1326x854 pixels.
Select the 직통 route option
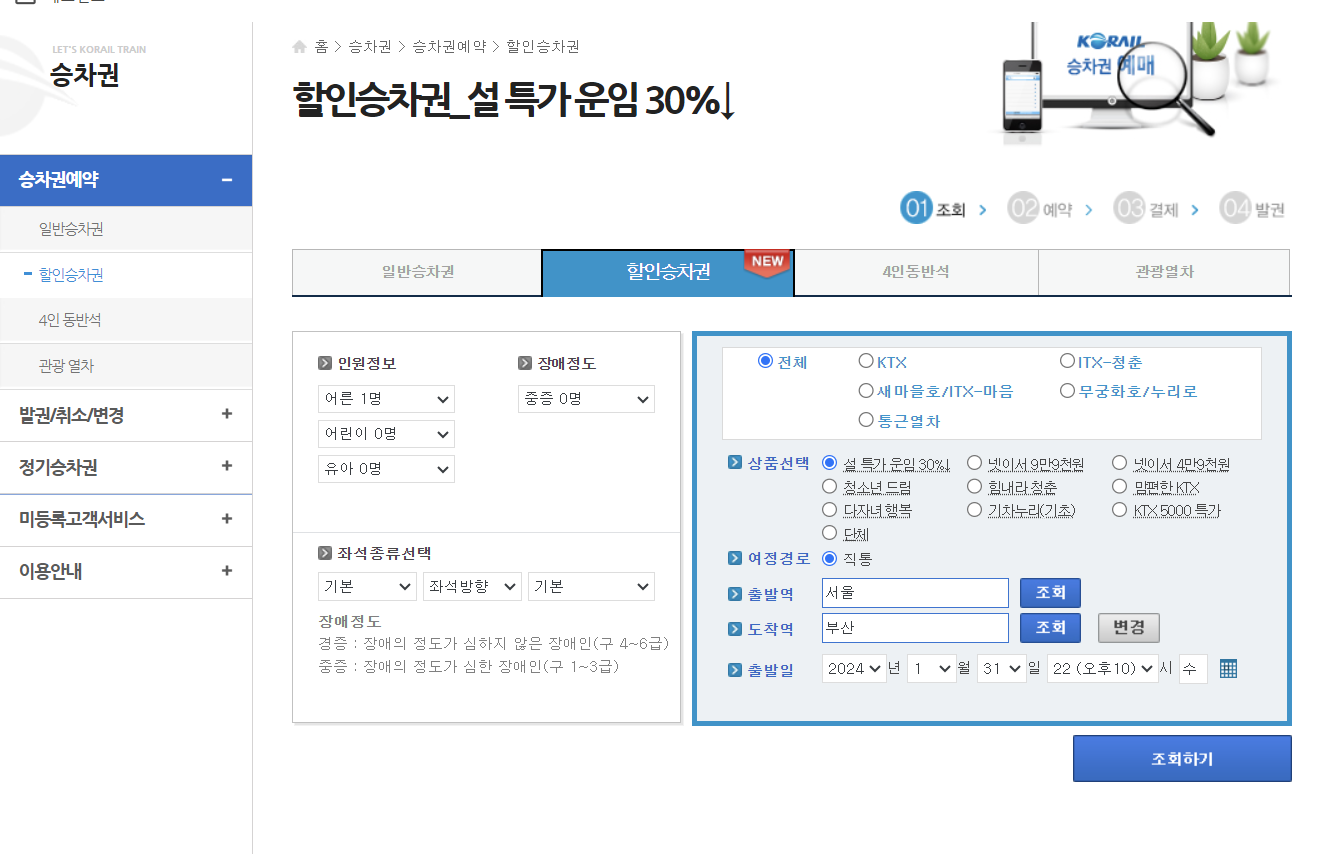click(x=830, y=559)
